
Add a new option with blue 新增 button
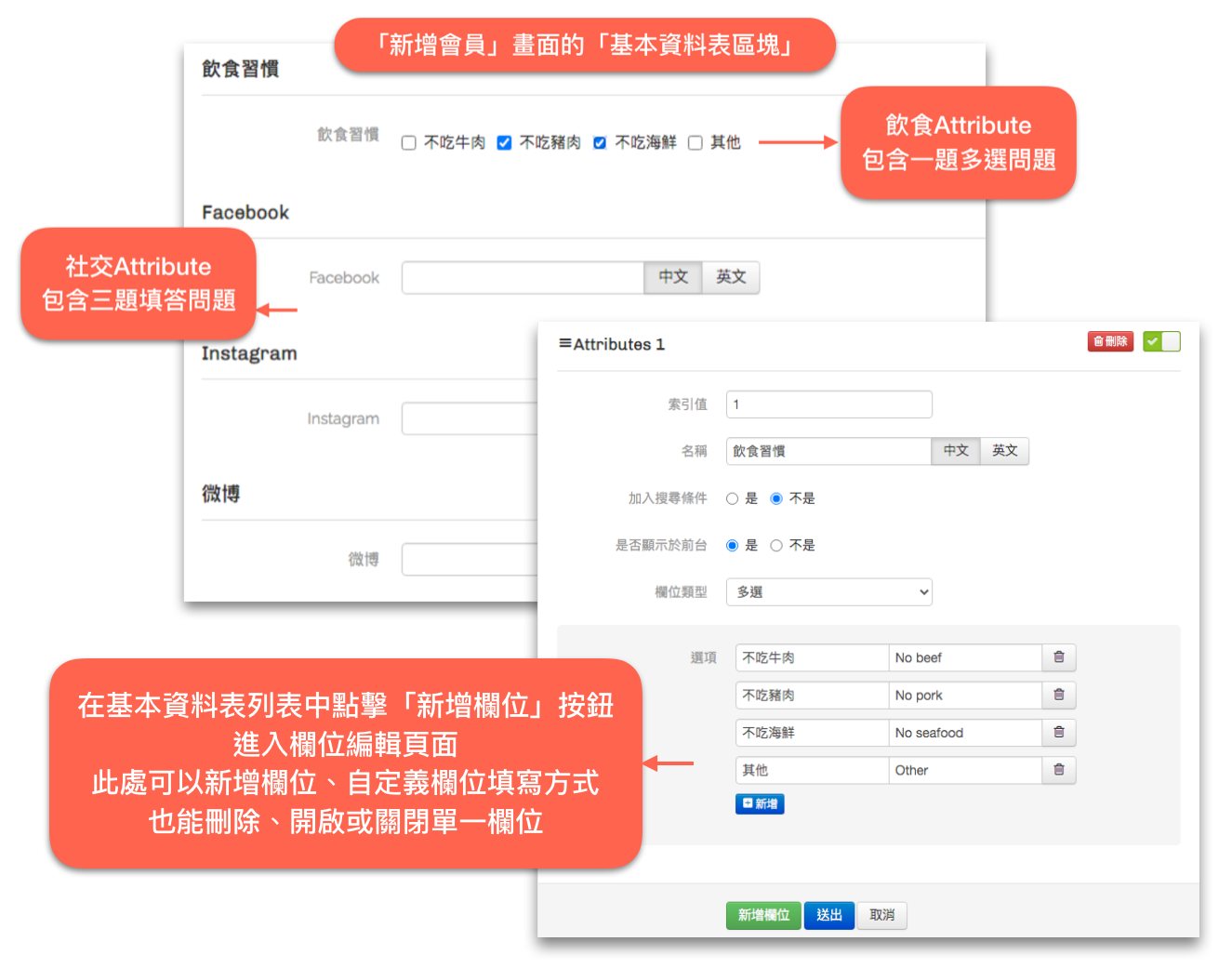click(760, 803)
